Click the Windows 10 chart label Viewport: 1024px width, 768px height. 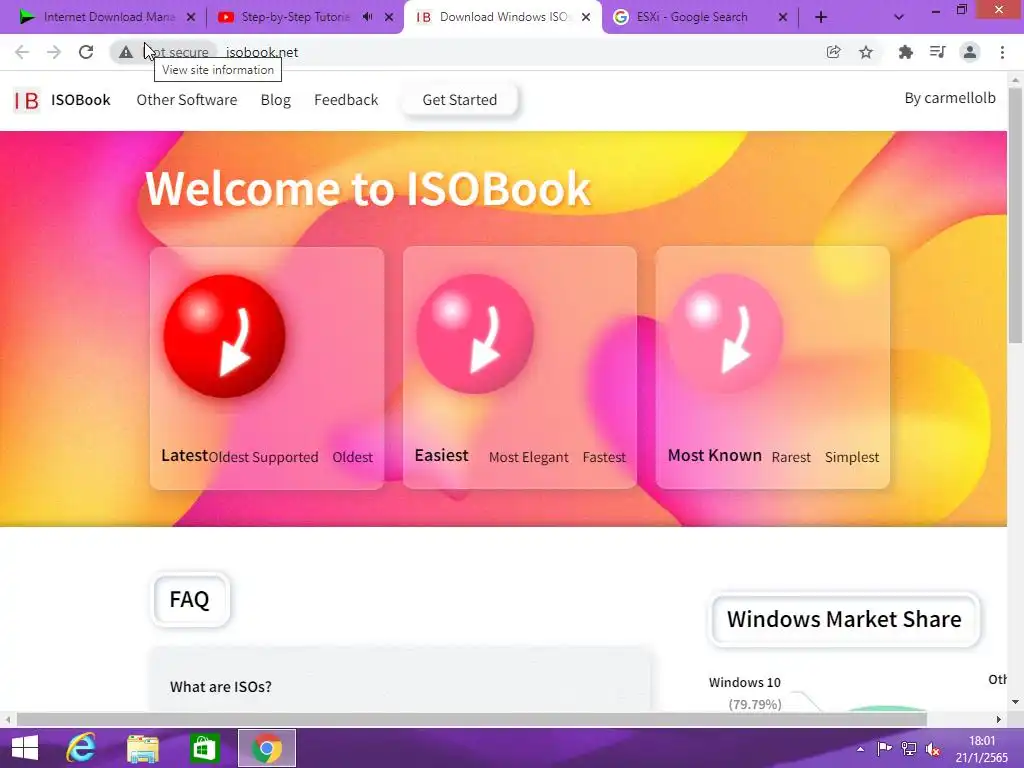744,682
